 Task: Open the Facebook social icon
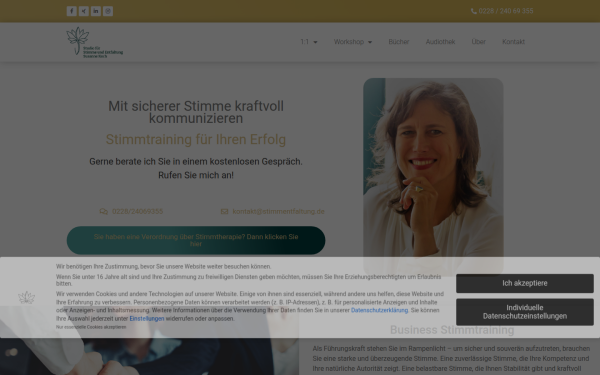point(72,11)
